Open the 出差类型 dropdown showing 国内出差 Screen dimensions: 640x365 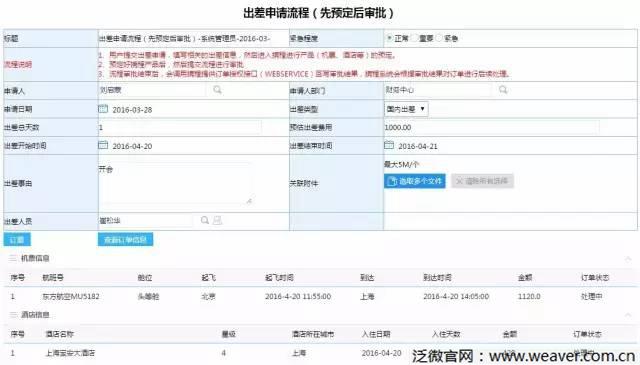406,109
